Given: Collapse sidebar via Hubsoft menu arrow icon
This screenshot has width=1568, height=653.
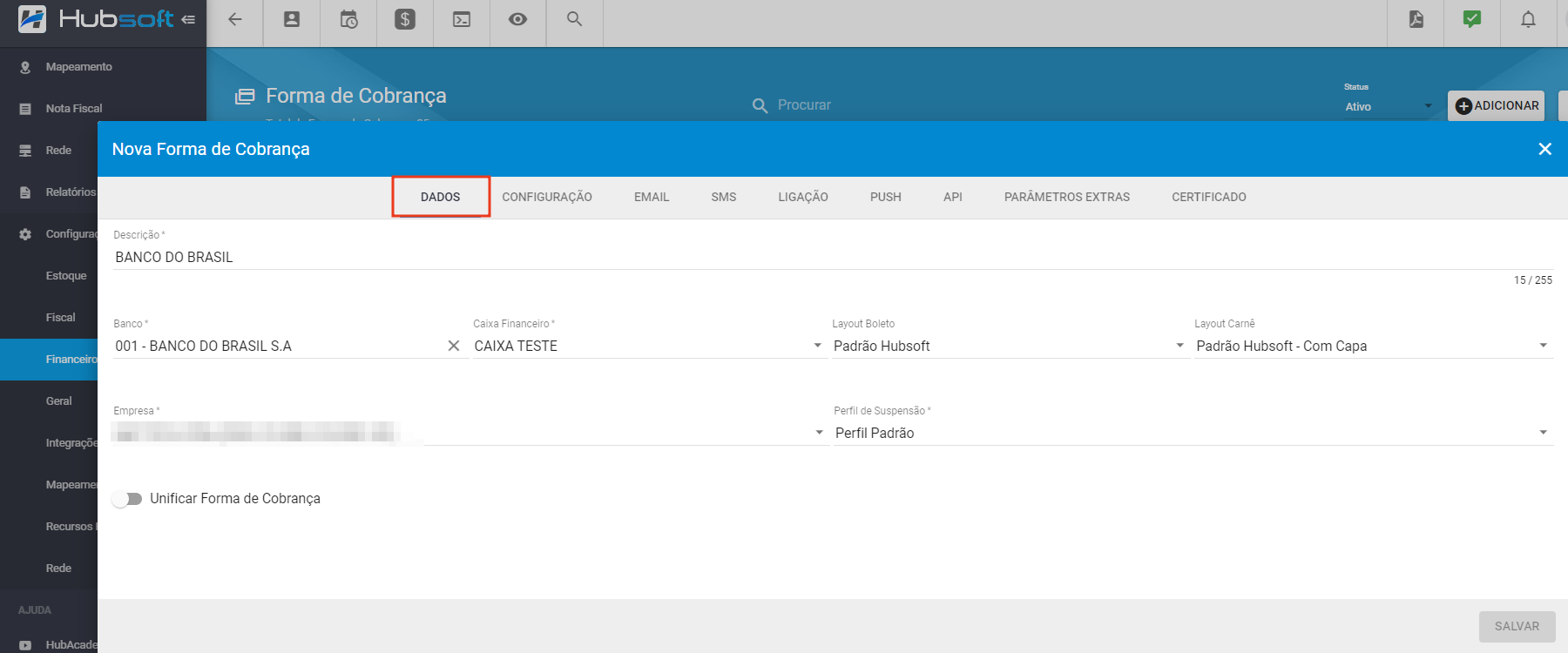Looking at the screenshot, I should coord(188,19).
